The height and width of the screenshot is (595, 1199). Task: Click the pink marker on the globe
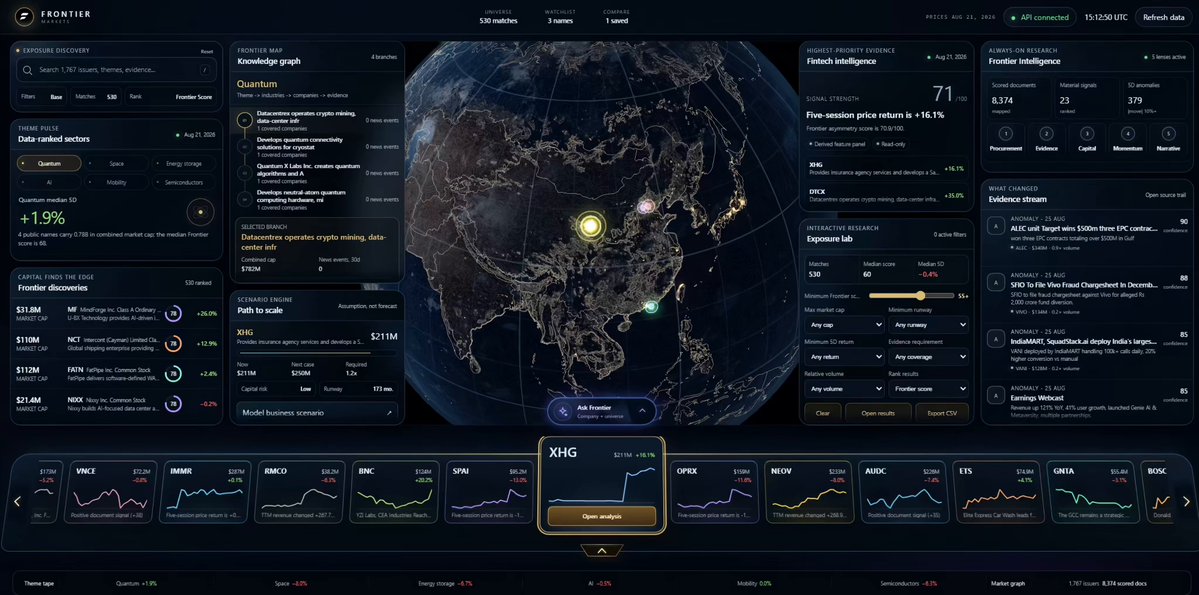pos(646,206)
